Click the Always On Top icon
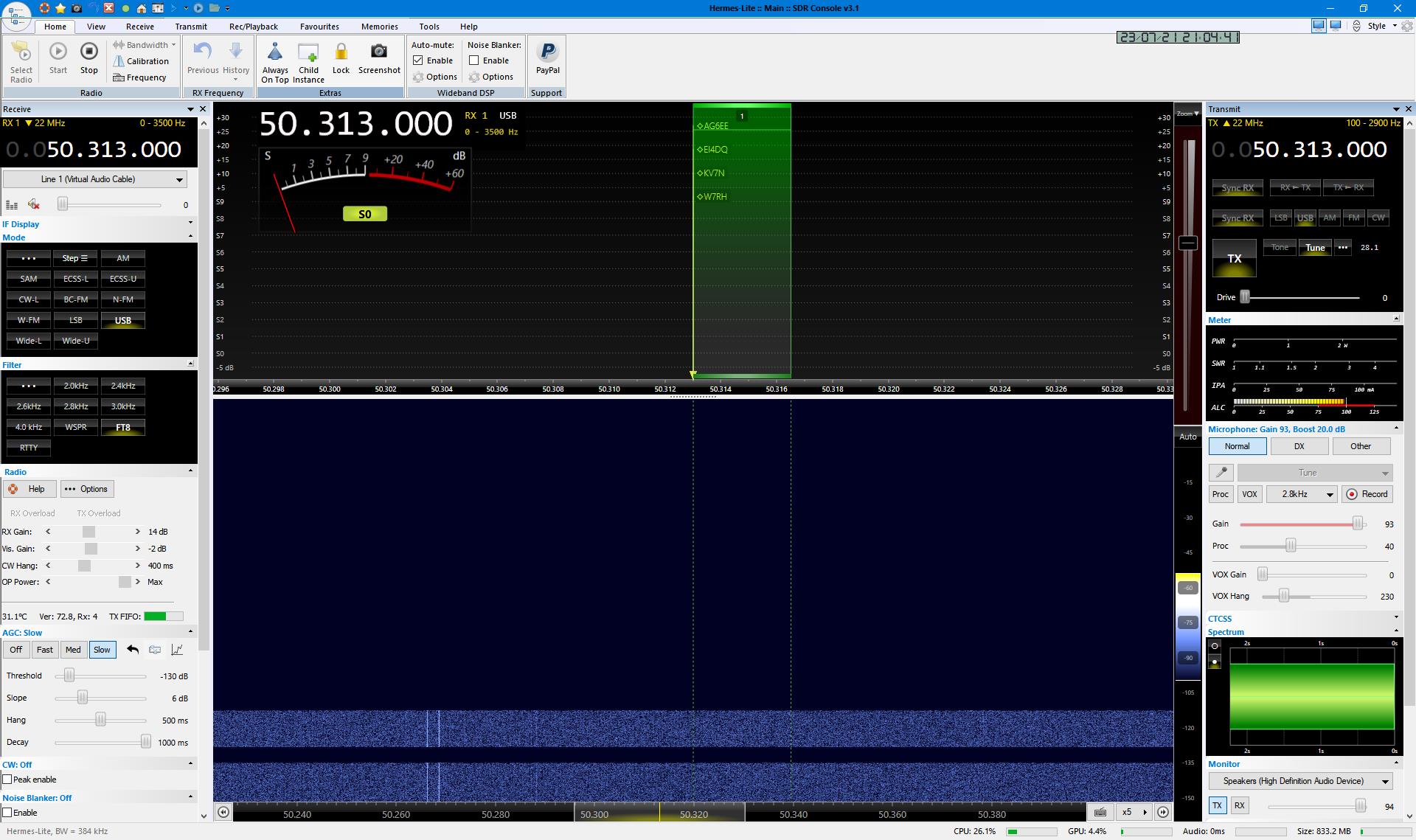The image size is (1416, 840). [275, 52]
